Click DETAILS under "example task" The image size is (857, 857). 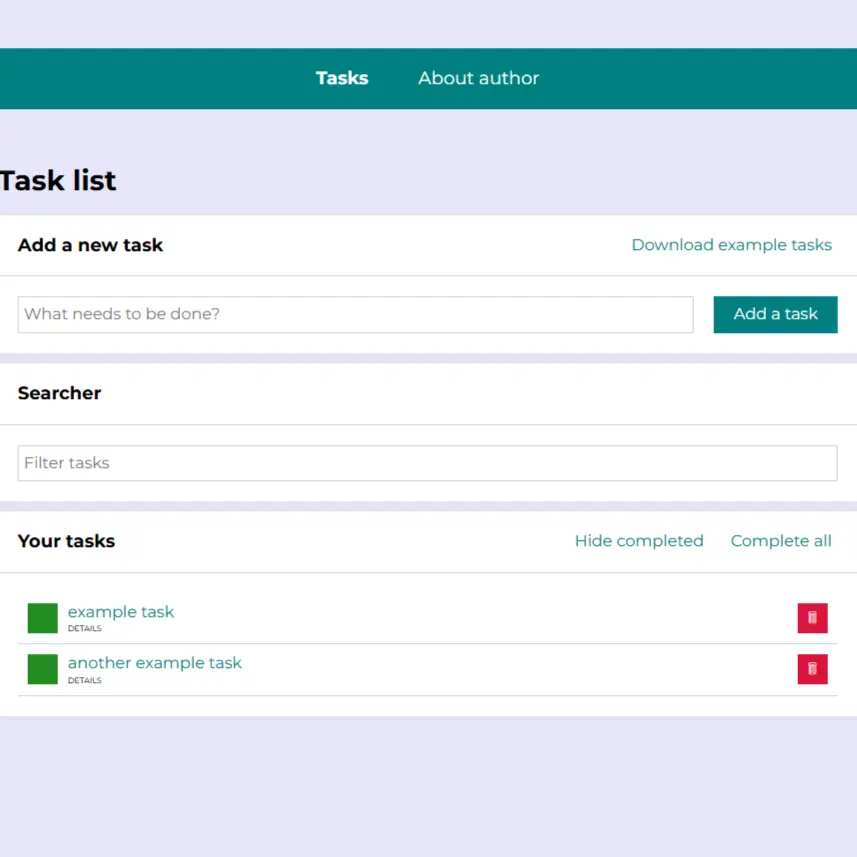[85, 629]
